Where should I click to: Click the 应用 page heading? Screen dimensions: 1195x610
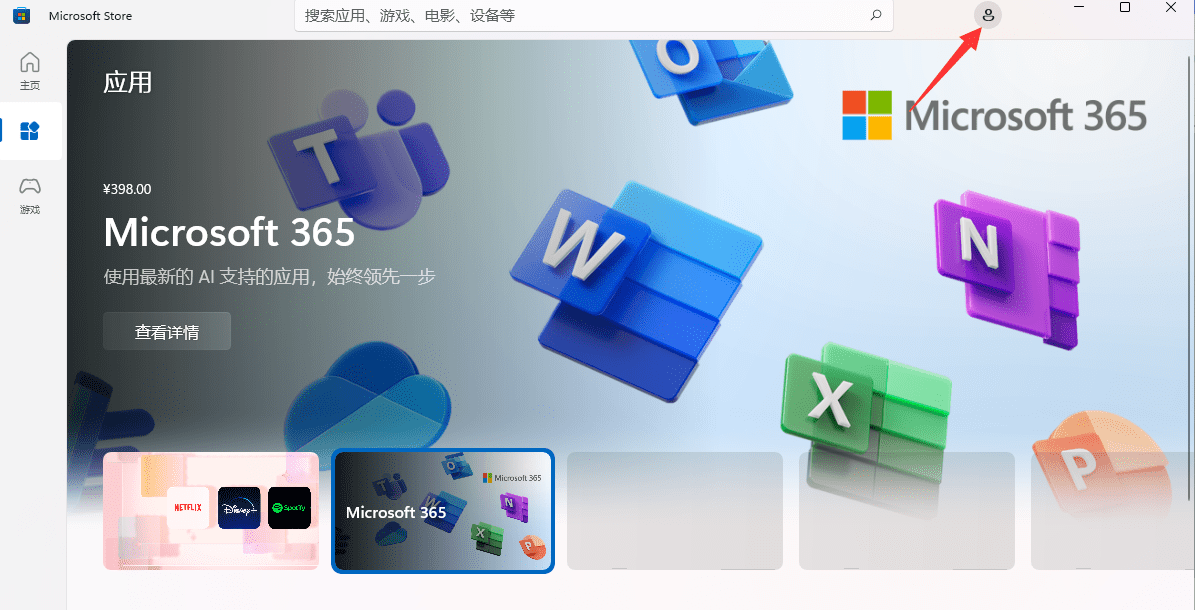127,82
